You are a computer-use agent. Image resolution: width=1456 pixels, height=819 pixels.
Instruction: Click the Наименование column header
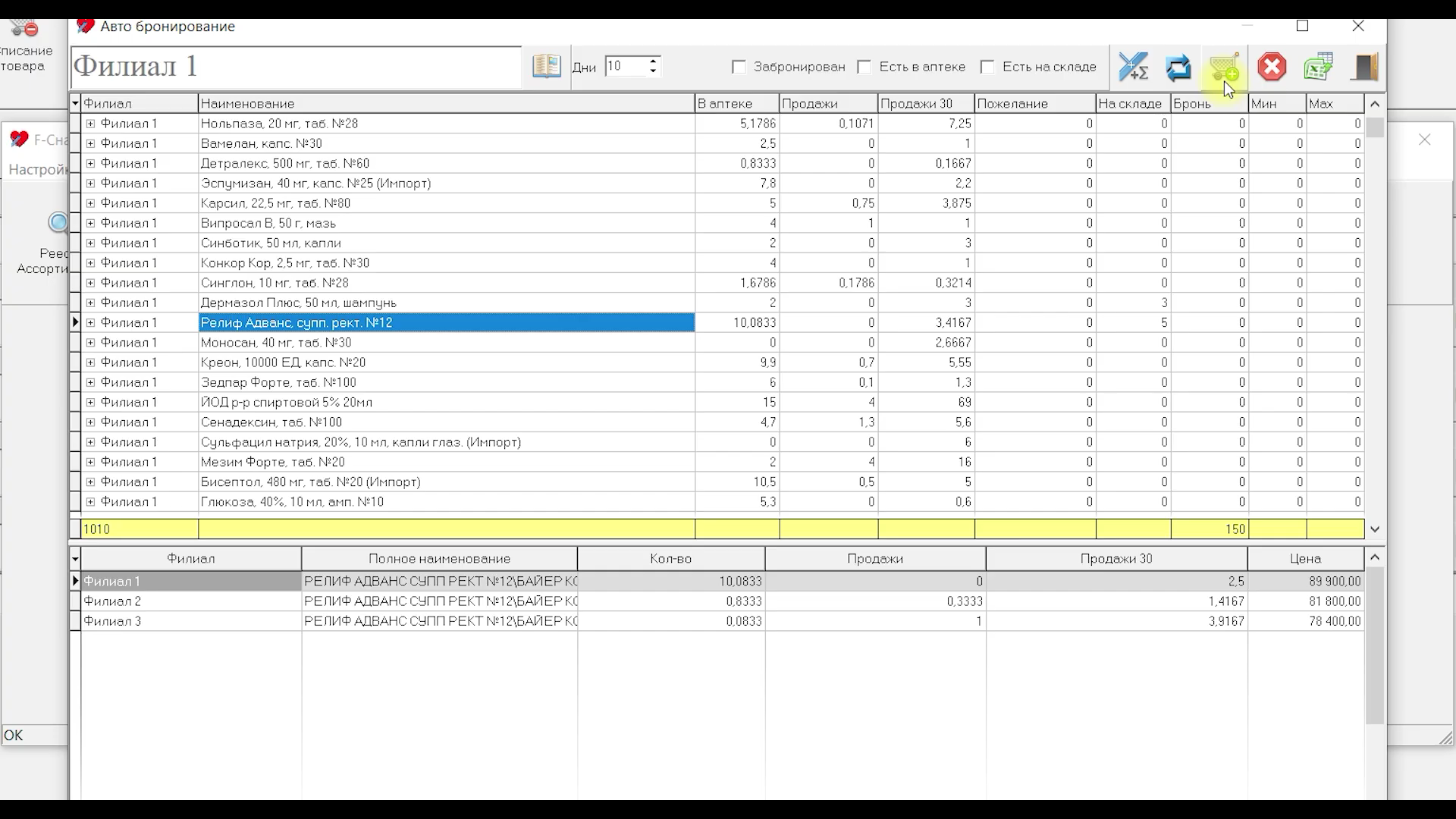click(x=447, y=103)
